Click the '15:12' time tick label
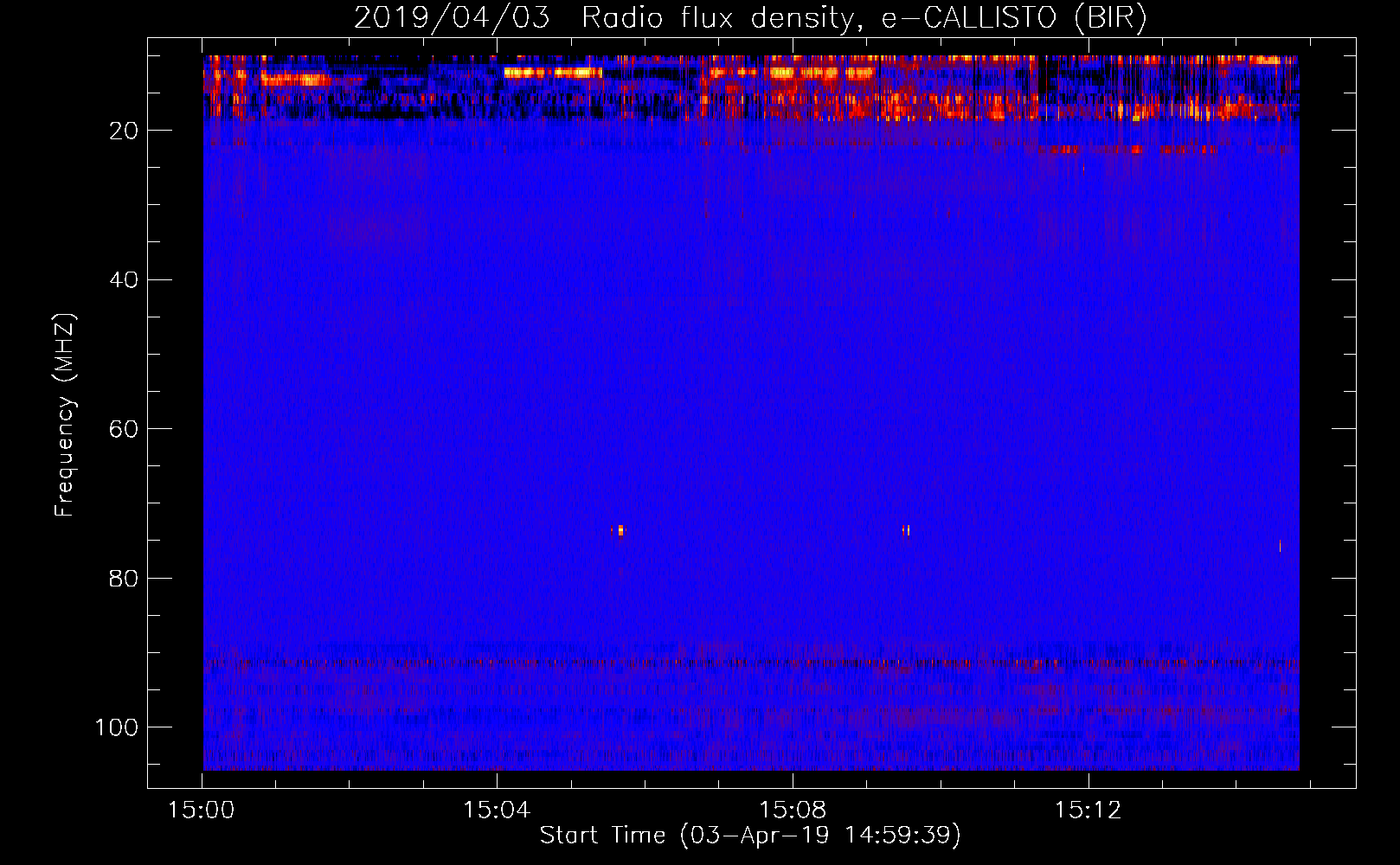This screenshot has width=1400, height=865. coord(1088,811)
